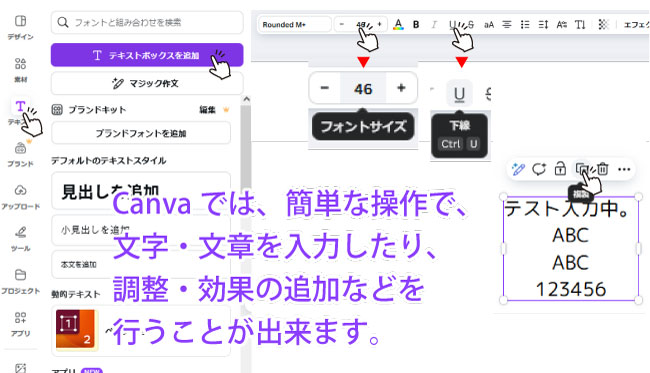Viewport: 650px width, 373px height.
Task: Click the font search input field
Action: pyautogui.click(x=147, y=22)
